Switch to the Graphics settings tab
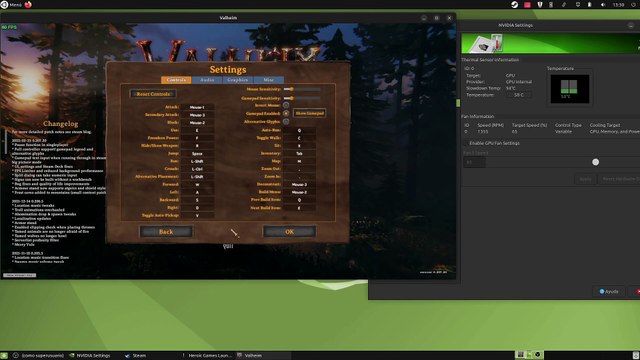The image size is (640, 360). [x=238, y=80]
